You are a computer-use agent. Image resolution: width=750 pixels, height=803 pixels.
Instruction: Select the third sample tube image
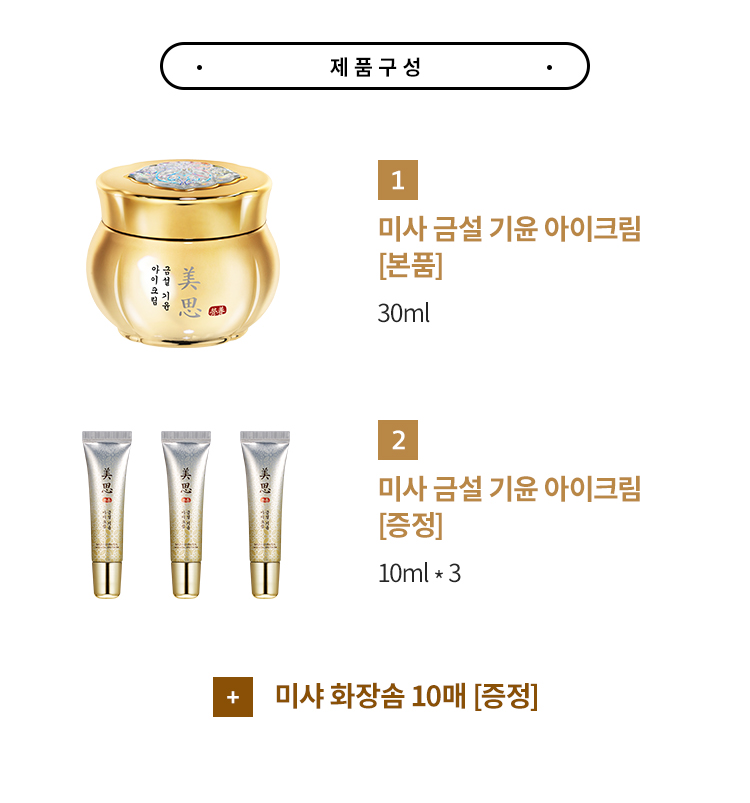point(265,514)
